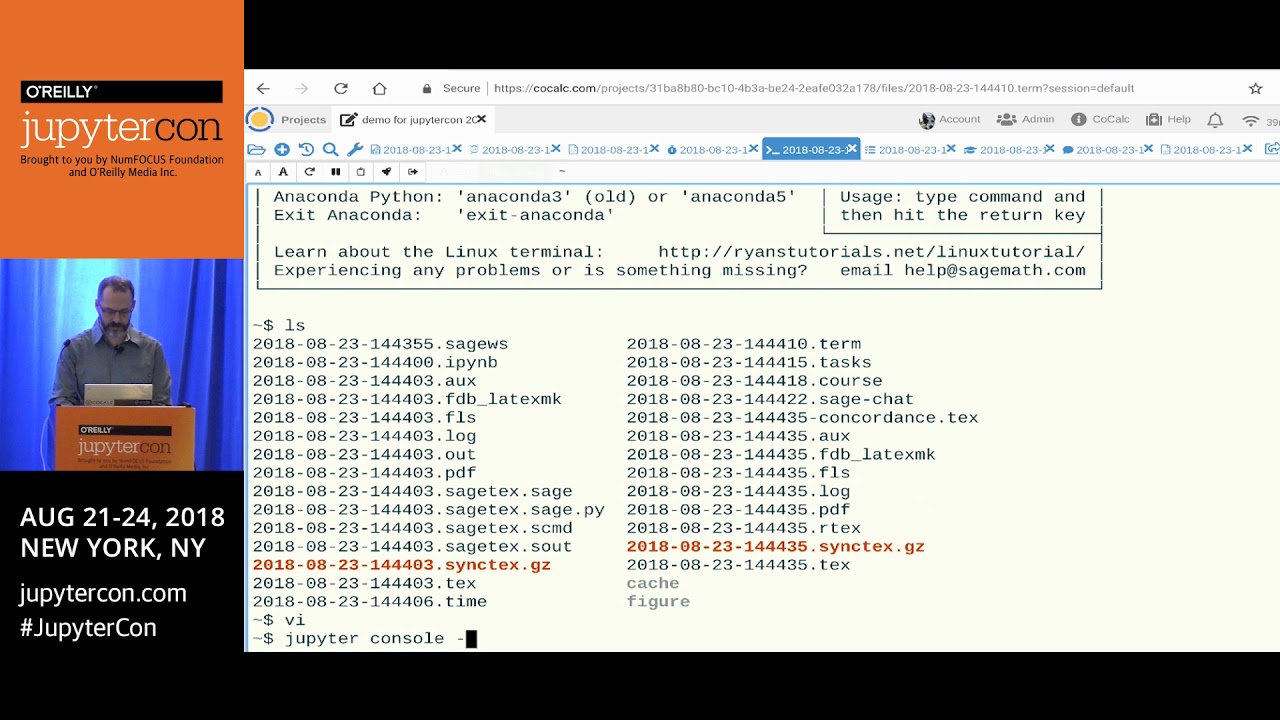Click the share icon at tab bar end

(x=1271, y=150)
